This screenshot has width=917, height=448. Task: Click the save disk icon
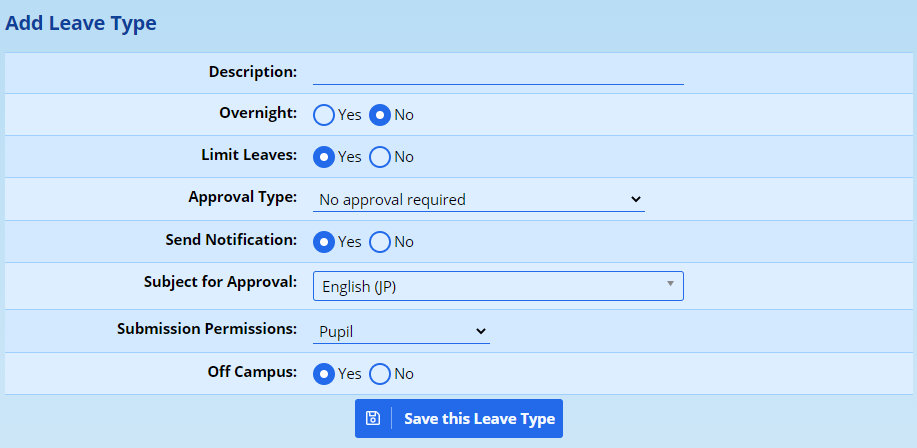pyautogui.click(x=372, y=419)
